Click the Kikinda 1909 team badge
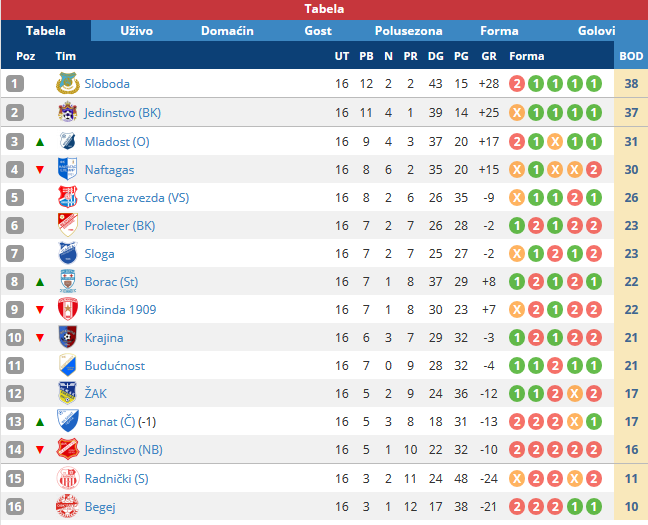Screen dimensions: 648x525 click(68, 309)
